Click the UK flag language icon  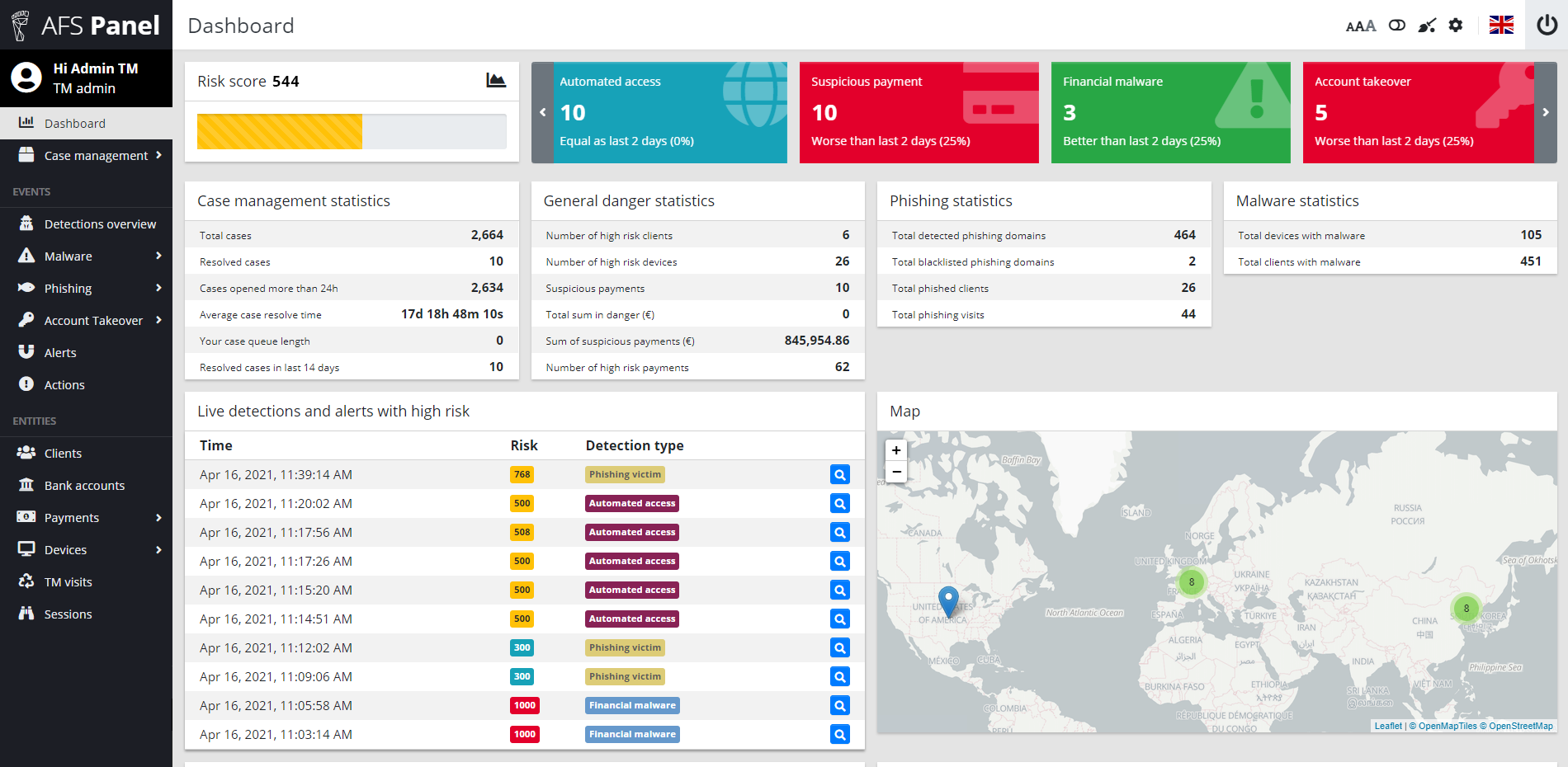tap(1500, 25)
